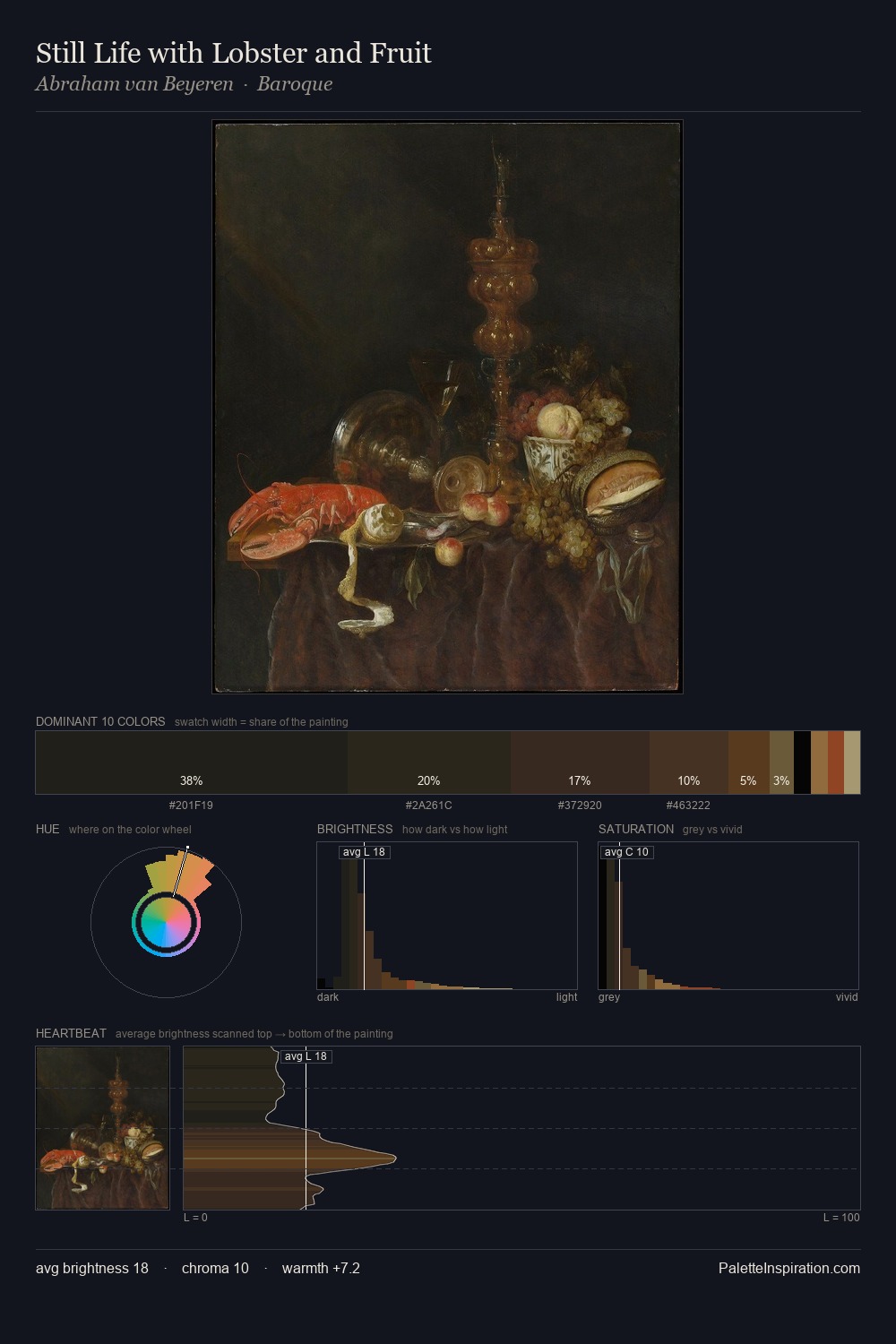The height and width of the screenshot is (1344, 896).
Task: Click the avg C 10 label
Action: [625, 852]
